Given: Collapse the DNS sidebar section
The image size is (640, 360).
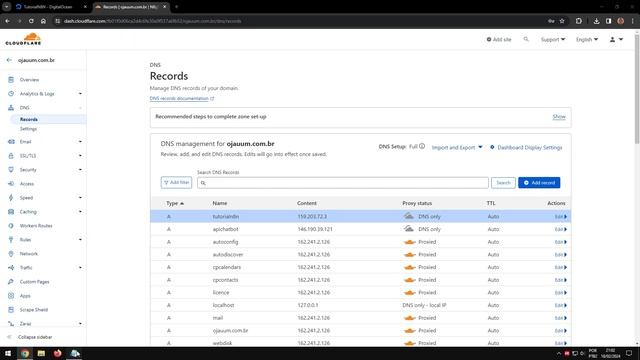Looking at the screenshot, I should click(x=80, y=108).
